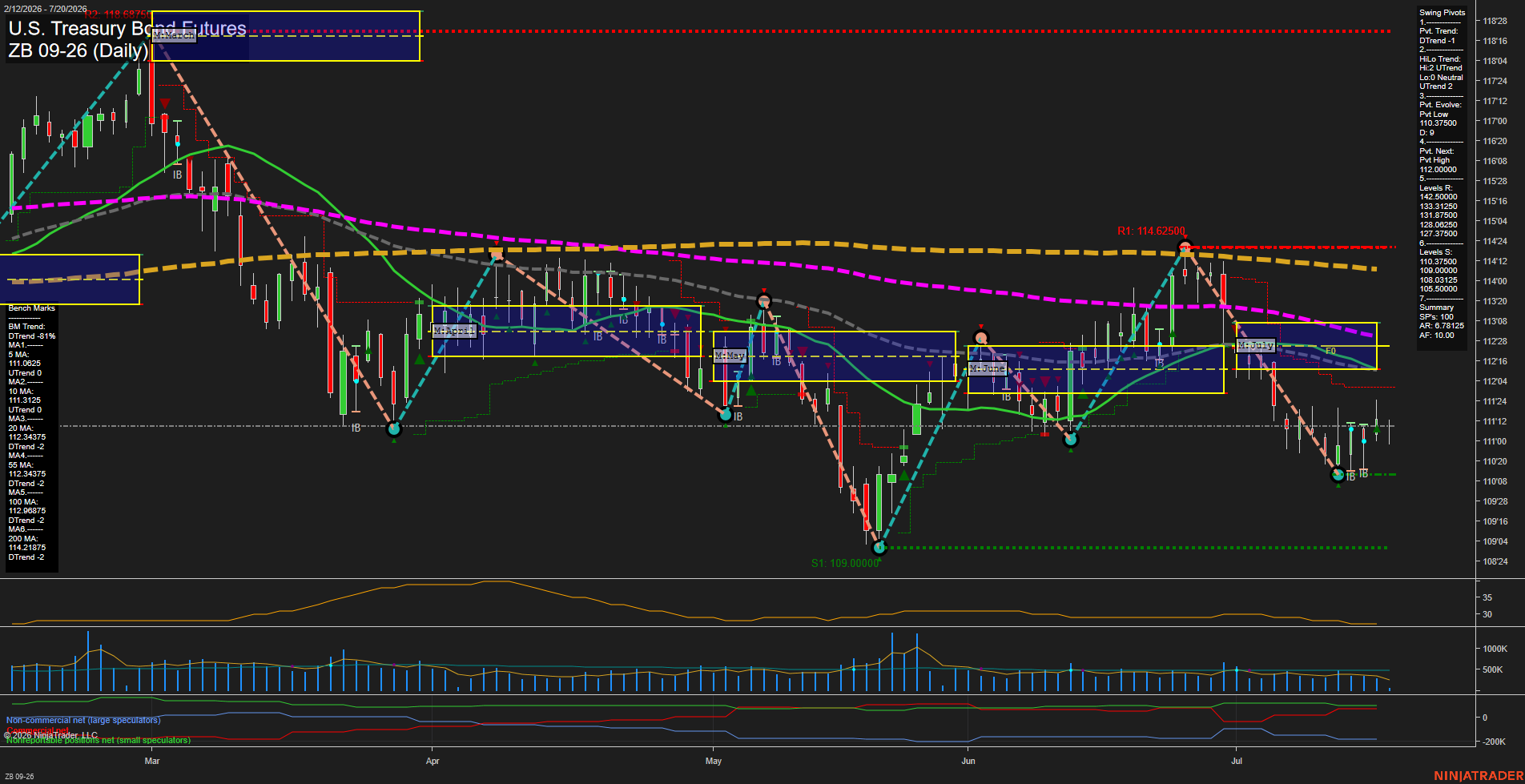Select the swing high pivot marker at R1 114.62500
This screenshot has width=1525, height=784.
1185,247
